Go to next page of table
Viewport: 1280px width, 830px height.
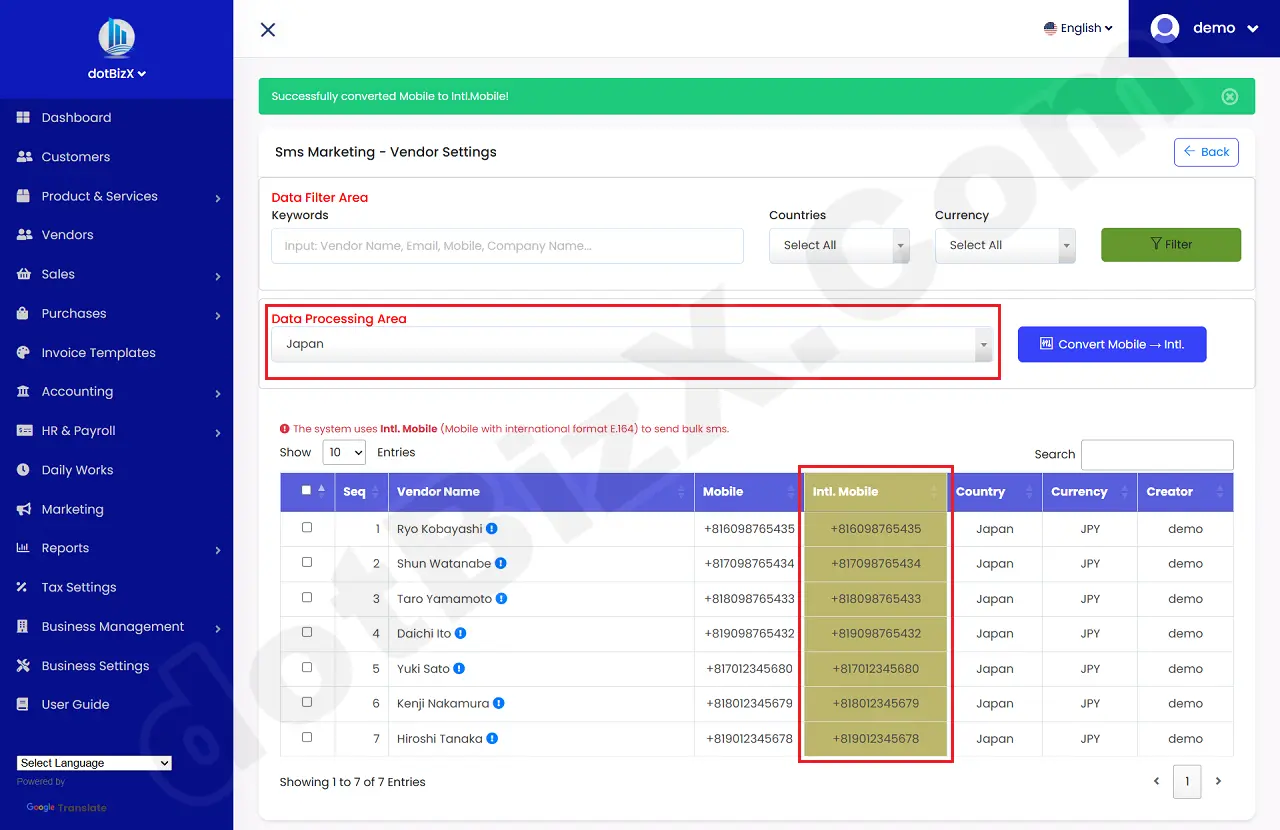tap(1218, 782)
